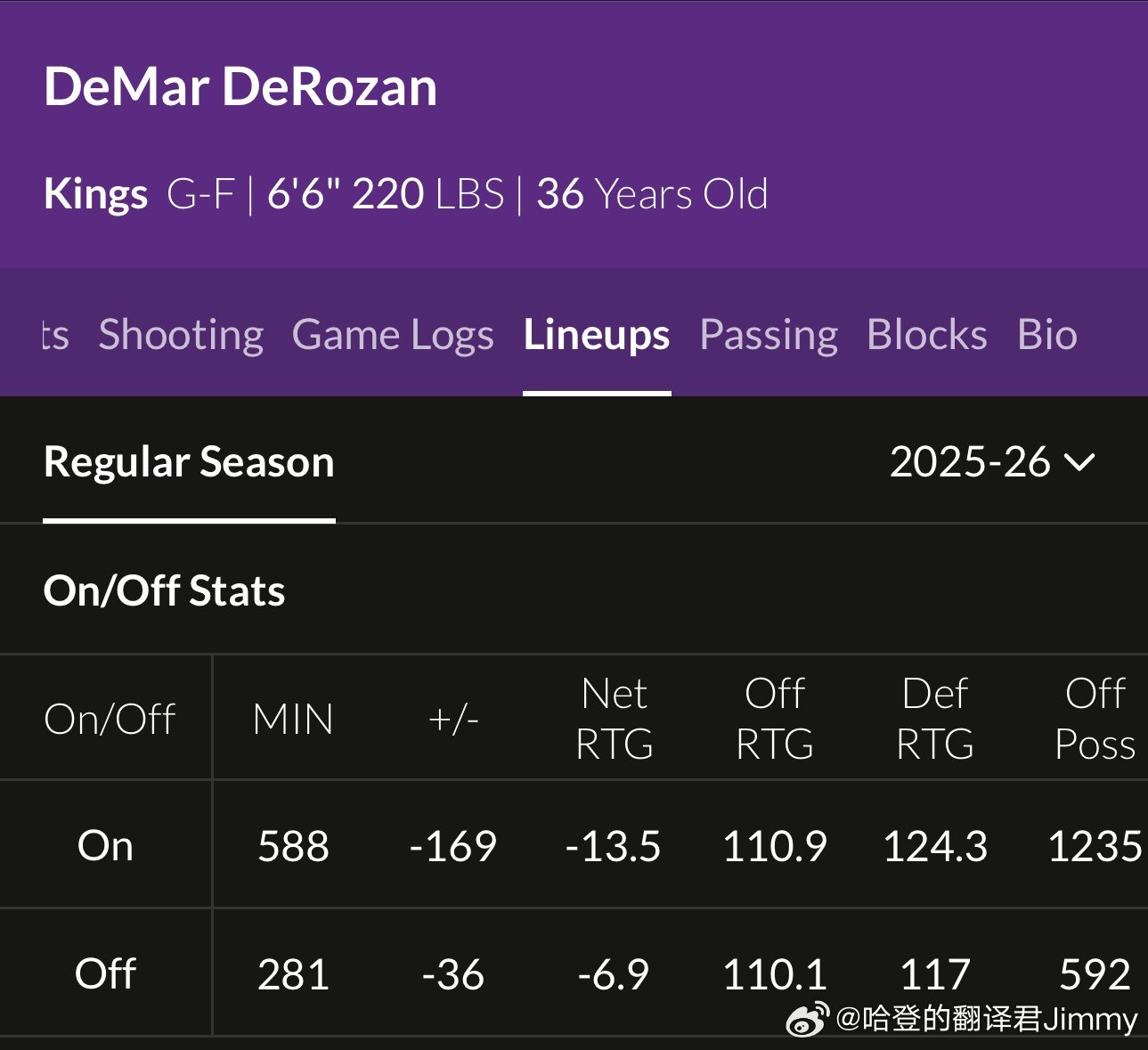
Task: Open the Game Logs tab
Action: click(x=393, y=335)
